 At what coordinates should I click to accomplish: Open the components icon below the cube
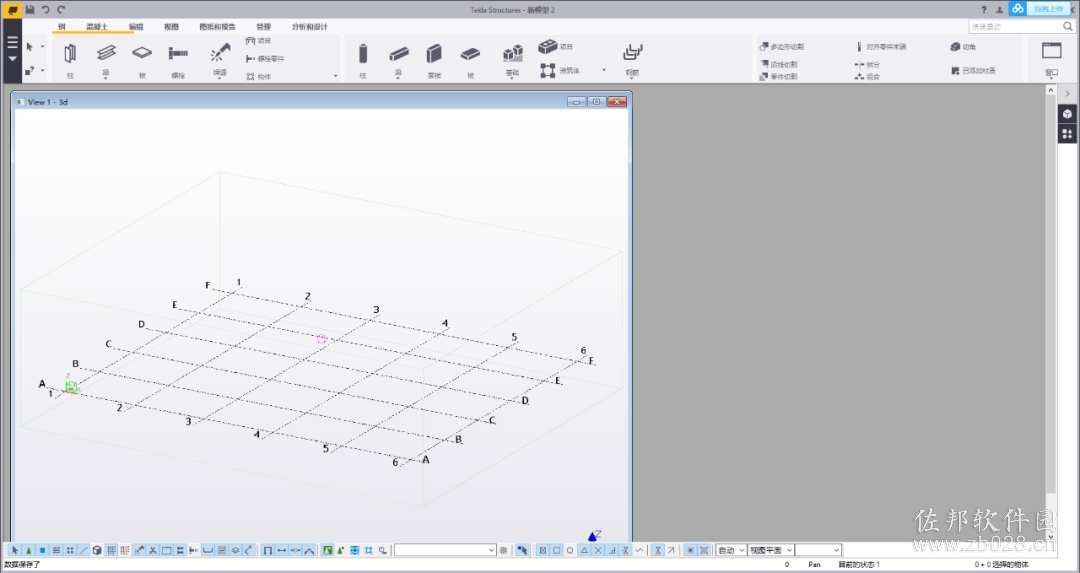tap(1067, 134)
